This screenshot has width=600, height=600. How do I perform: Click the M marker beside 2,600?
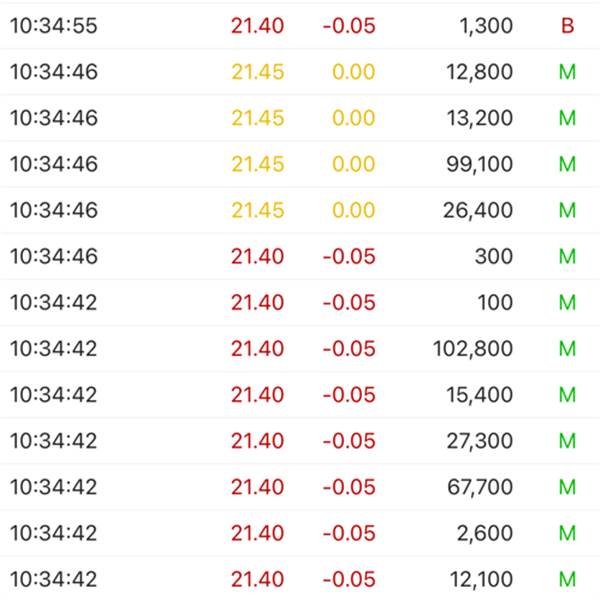pos(567,533)
